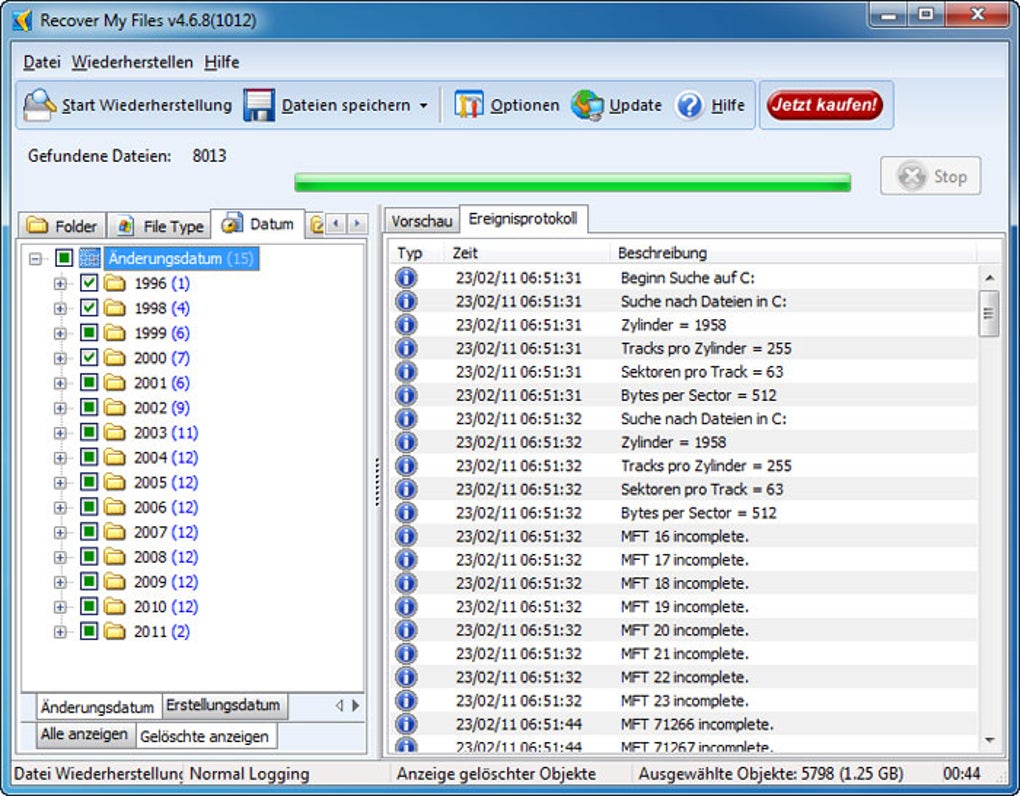Uncheck the 1996 folder checkbox

tap(89, 283)
